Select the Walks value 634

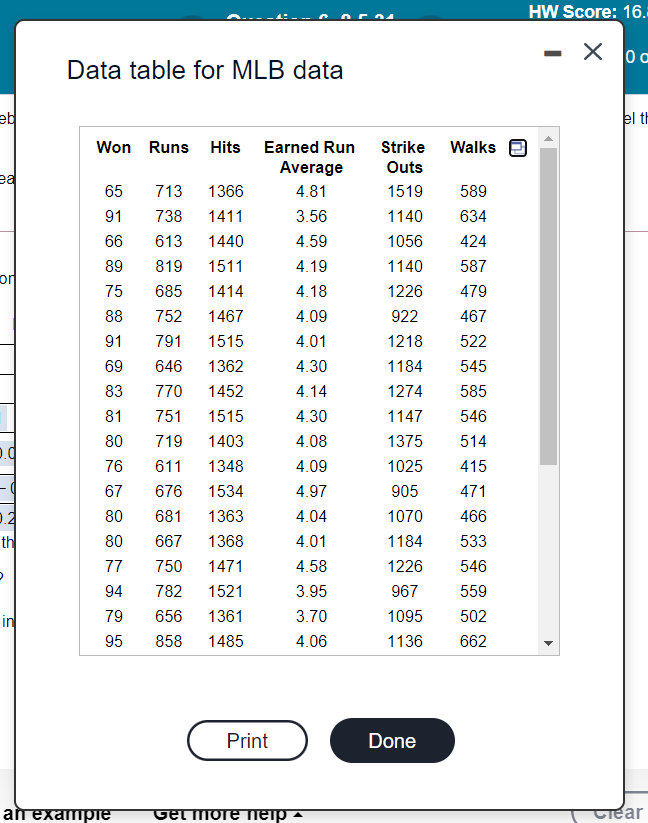[473, 216]
